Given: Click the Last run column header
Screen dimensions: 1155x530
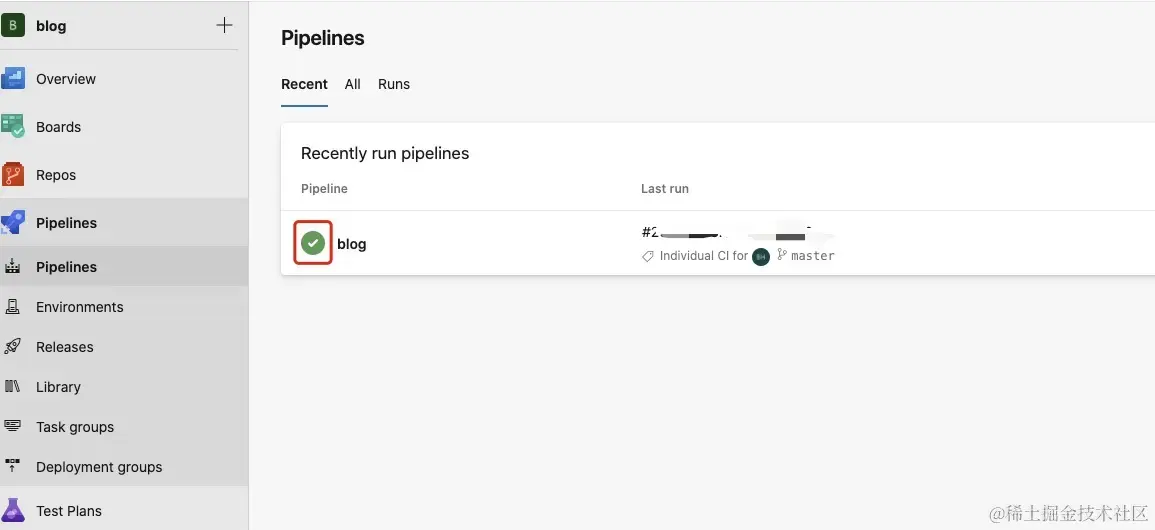Looking at the screenshot, I should (665, 188).
